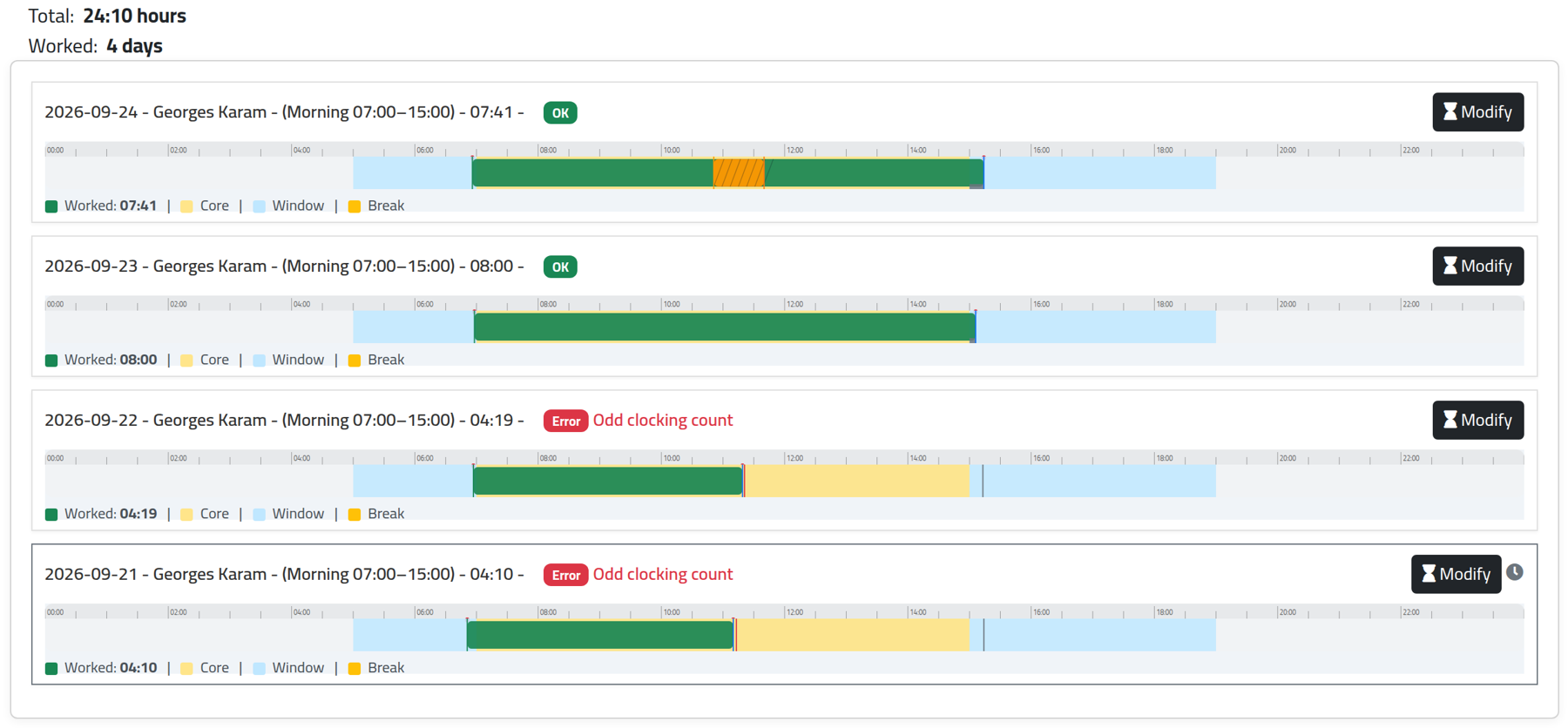Click Modify button for 2026-09-21 entry
The image size is (1568, 728).
click(x=1456, y=575)
